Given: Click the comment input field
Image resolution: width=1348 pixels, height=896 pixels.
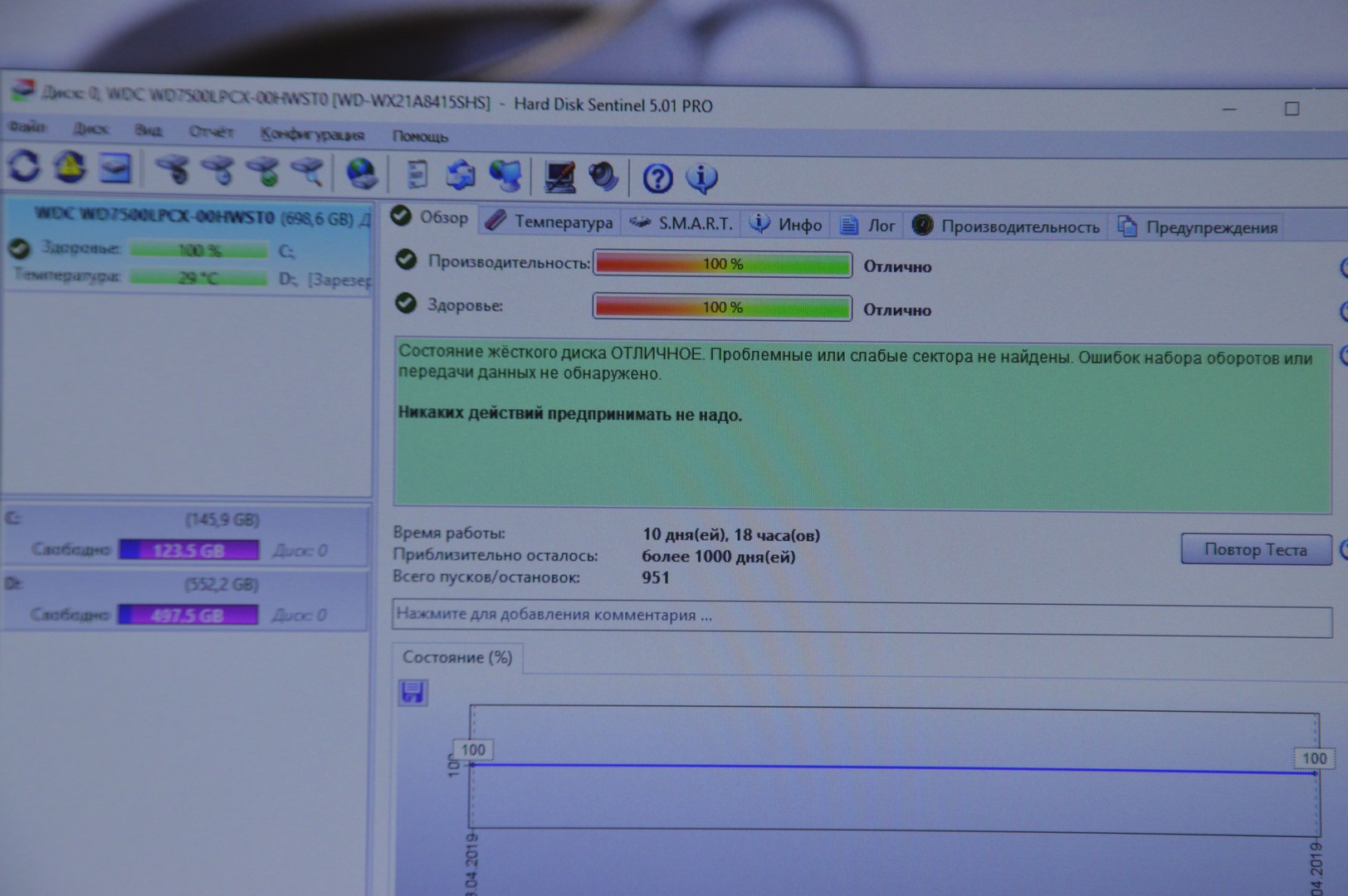Looking at the screenshot, I should (x=861, y=616).
